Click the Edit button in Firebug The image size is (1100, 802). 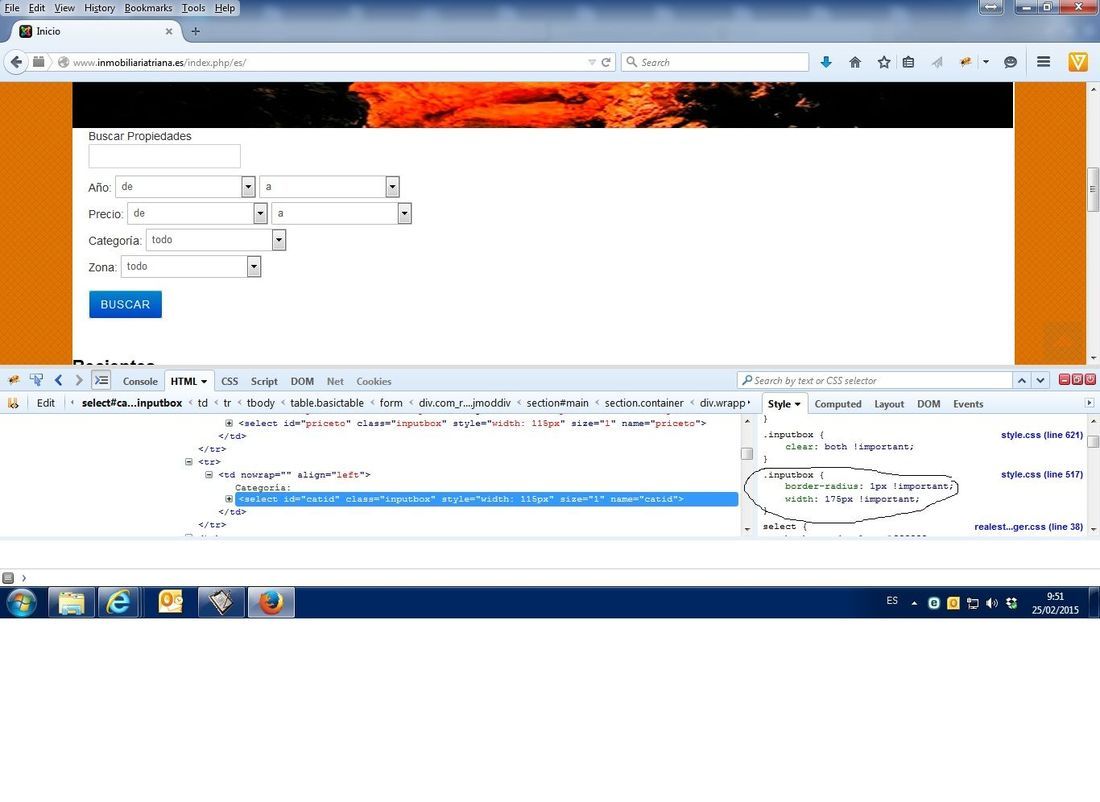tap(46, 403)
